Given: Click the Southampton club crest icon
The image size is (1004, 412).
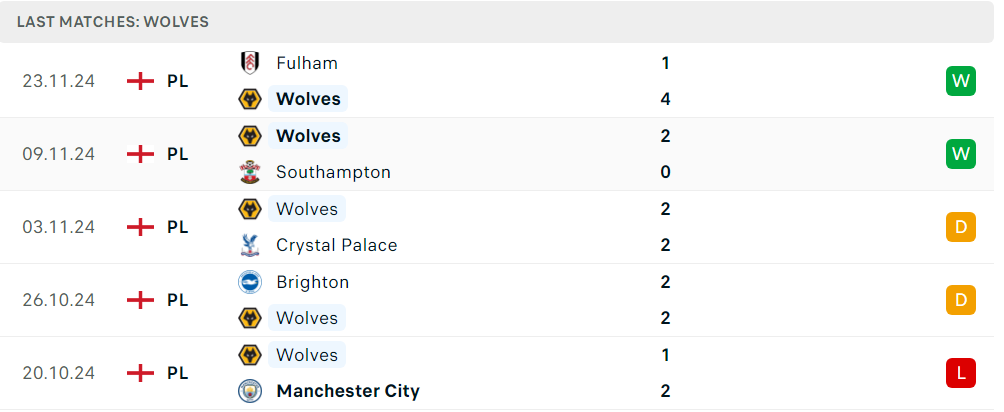Looking at the screenshot, I should pos(249,172).
